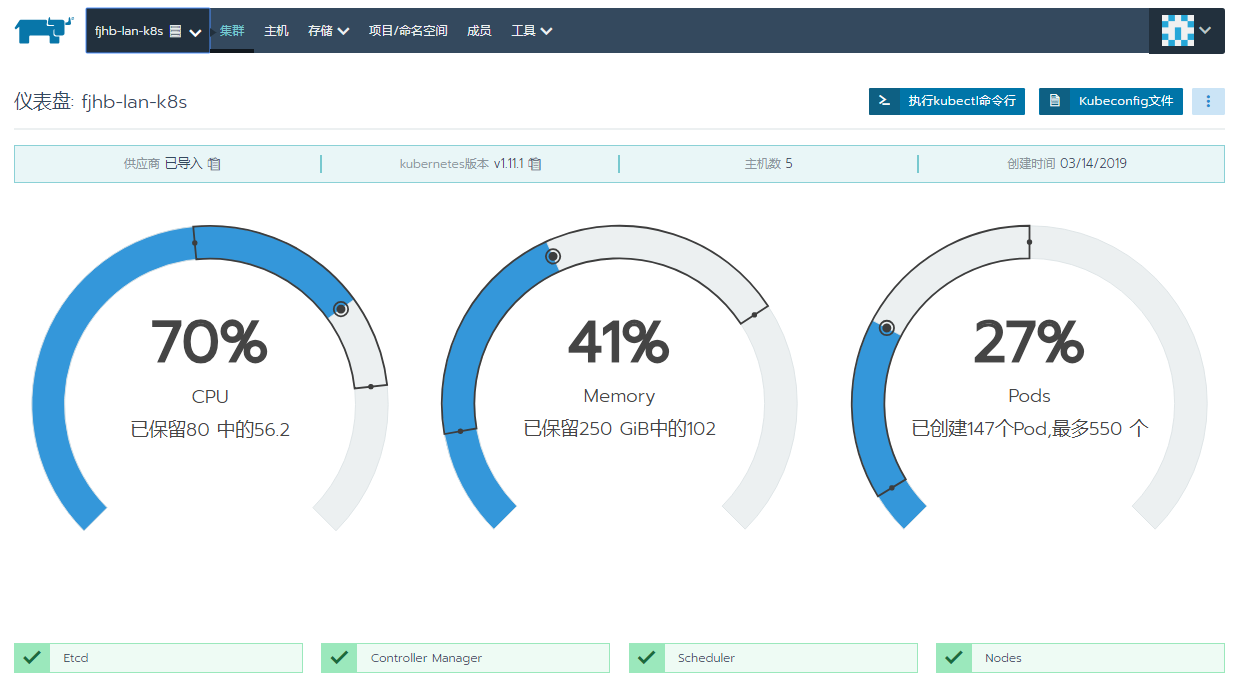Click the CPU gauge circular marker

point(341,309)
